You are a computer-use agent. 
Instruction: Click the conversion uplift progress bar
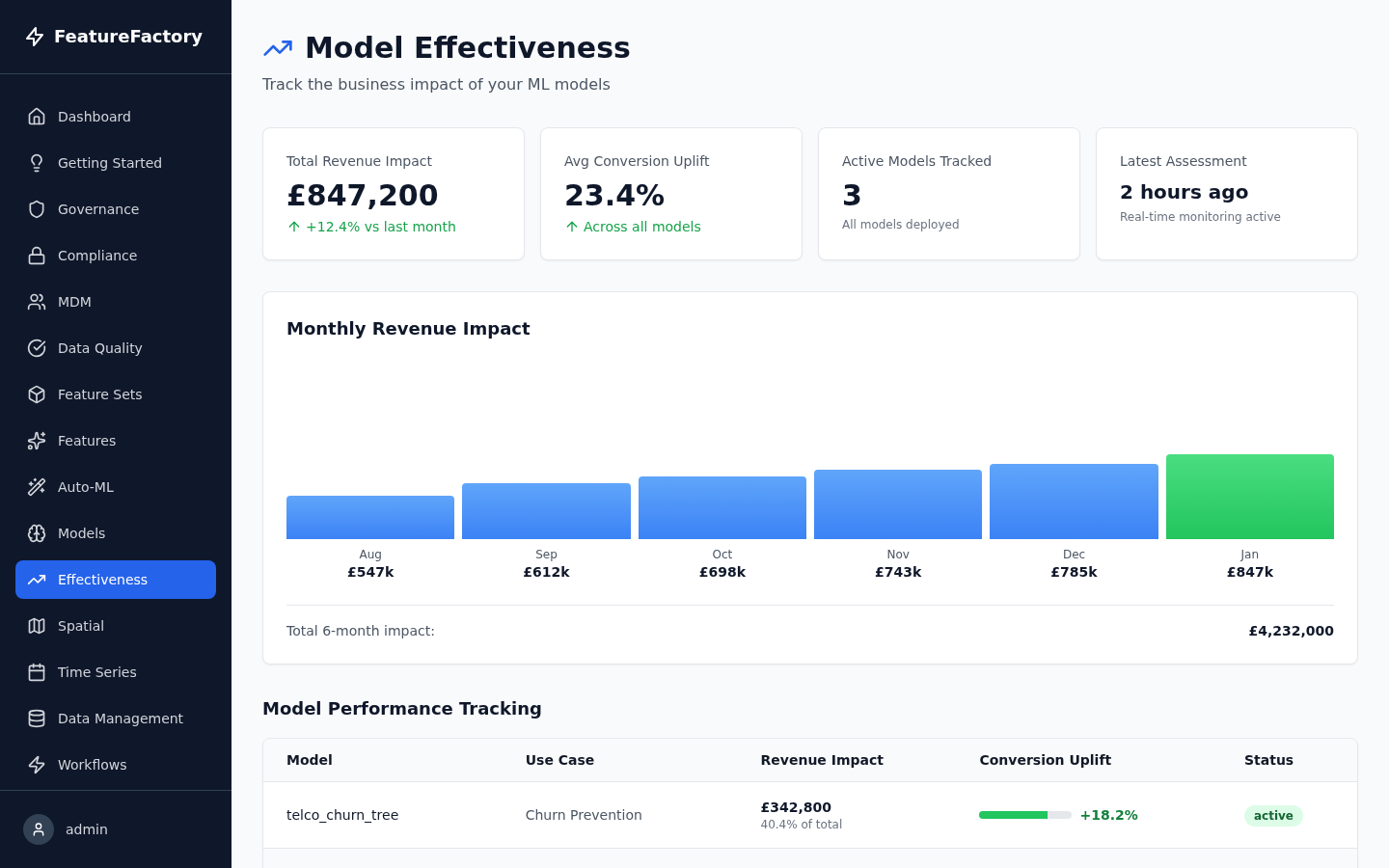(x=1024, y=815)
